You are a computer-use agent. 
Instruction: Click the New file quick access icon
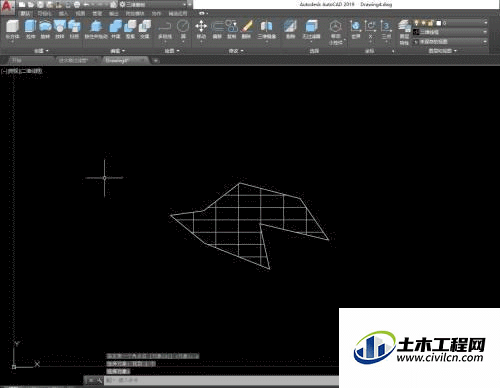tap(22, 5)
